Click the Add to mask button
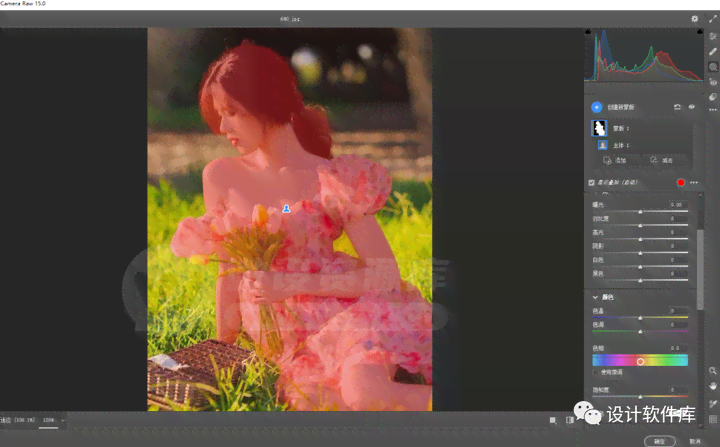The width and height of the screenshot is (720, 447). (x=615, y=160)
